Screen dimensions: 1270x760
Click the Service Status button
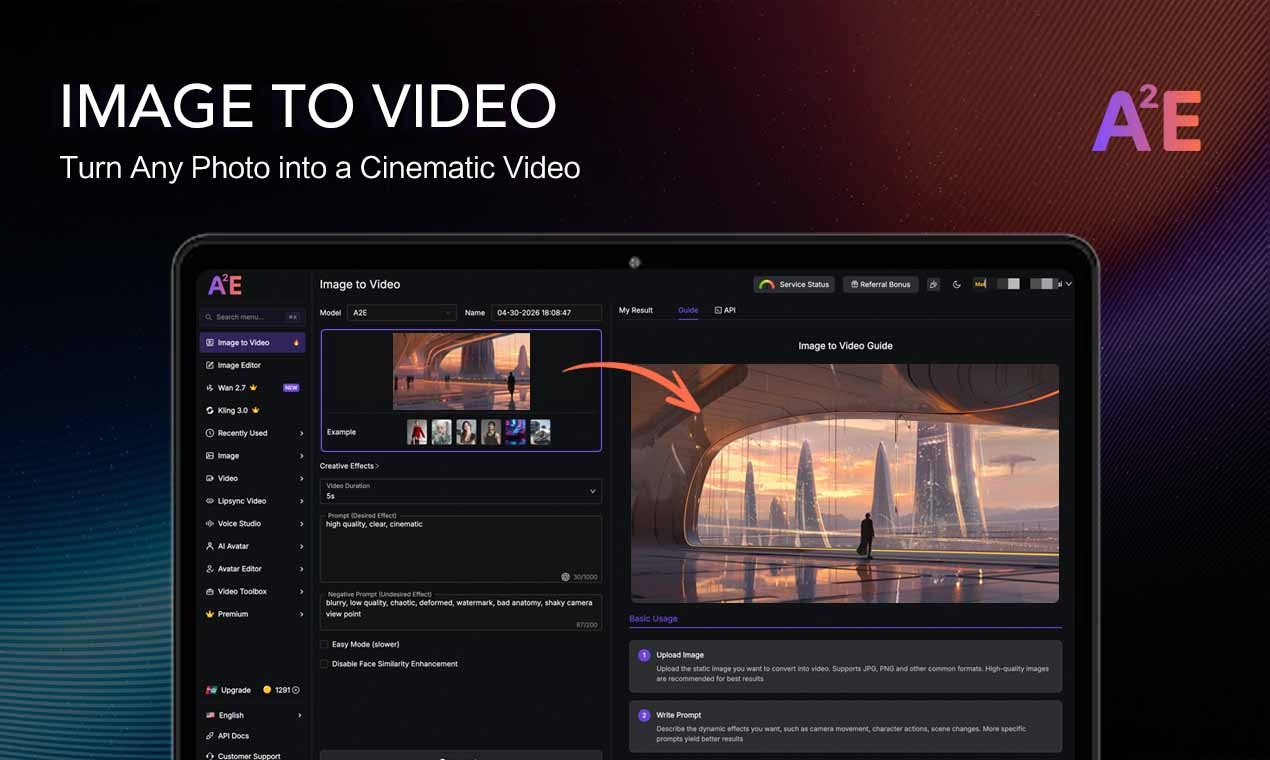(x=794, y=284)
